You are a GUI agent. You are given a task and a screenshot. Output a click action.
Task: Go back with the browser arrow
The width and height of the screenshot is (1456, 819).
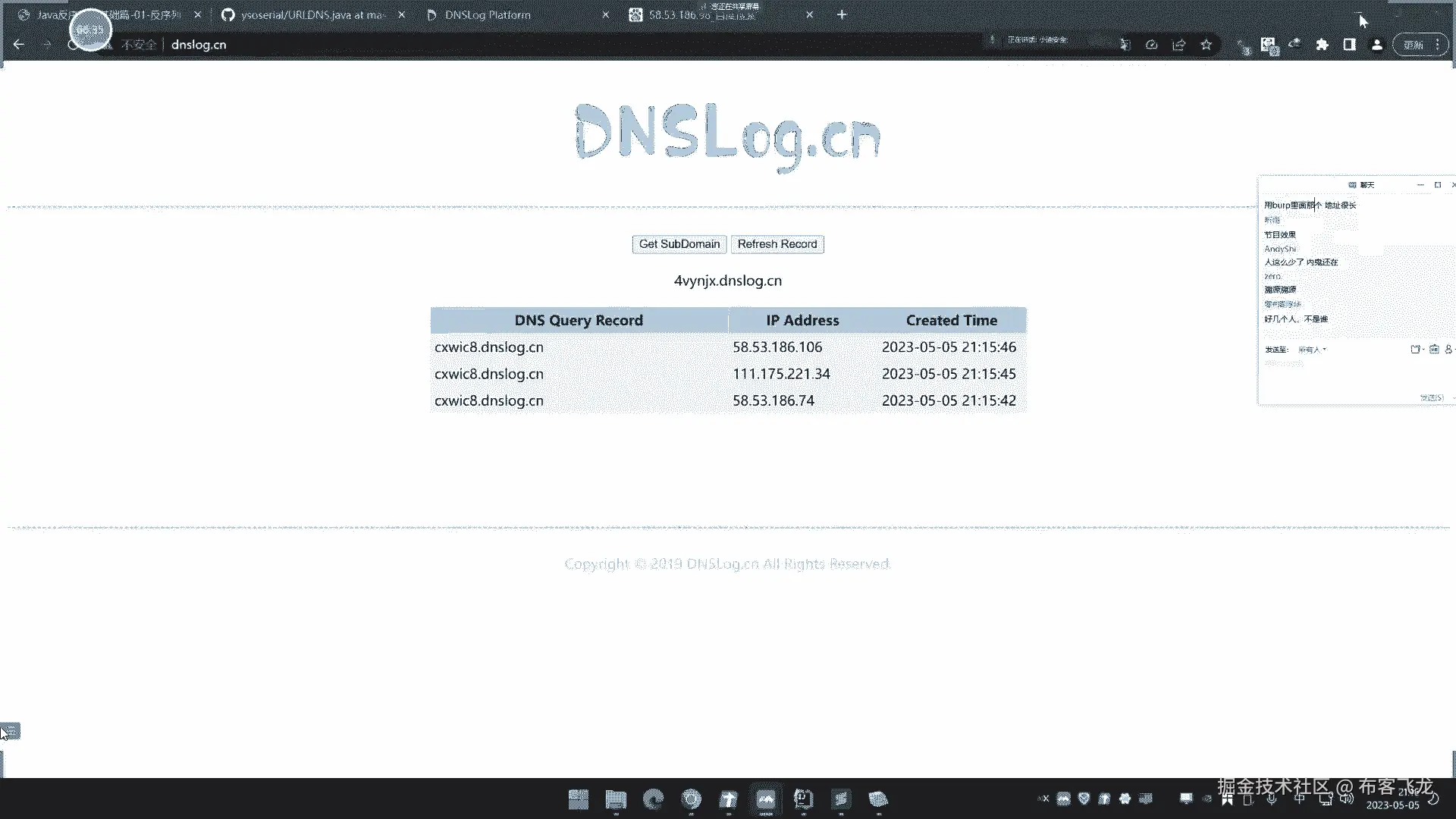(19, 45)
